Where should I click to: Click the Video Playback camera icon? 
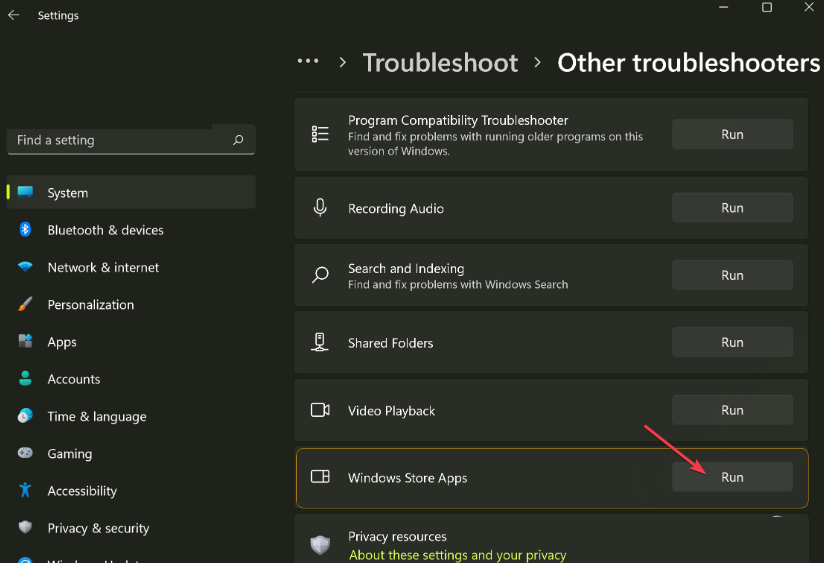point(320,410)
